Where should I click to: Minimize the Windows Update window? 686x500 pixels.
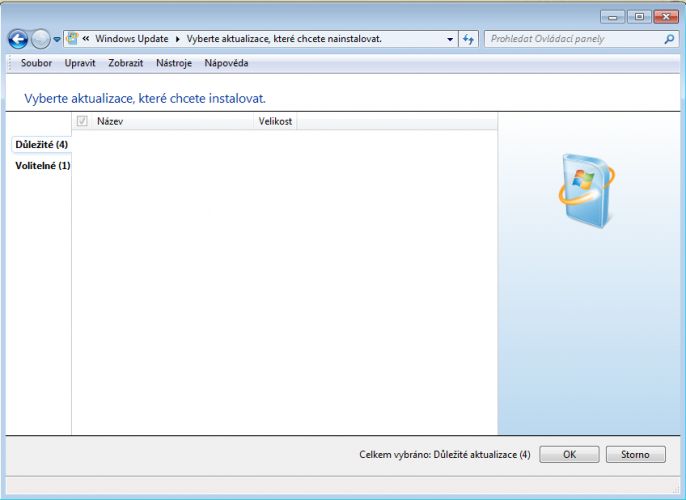pyautogui.click(x=612, y=17)
